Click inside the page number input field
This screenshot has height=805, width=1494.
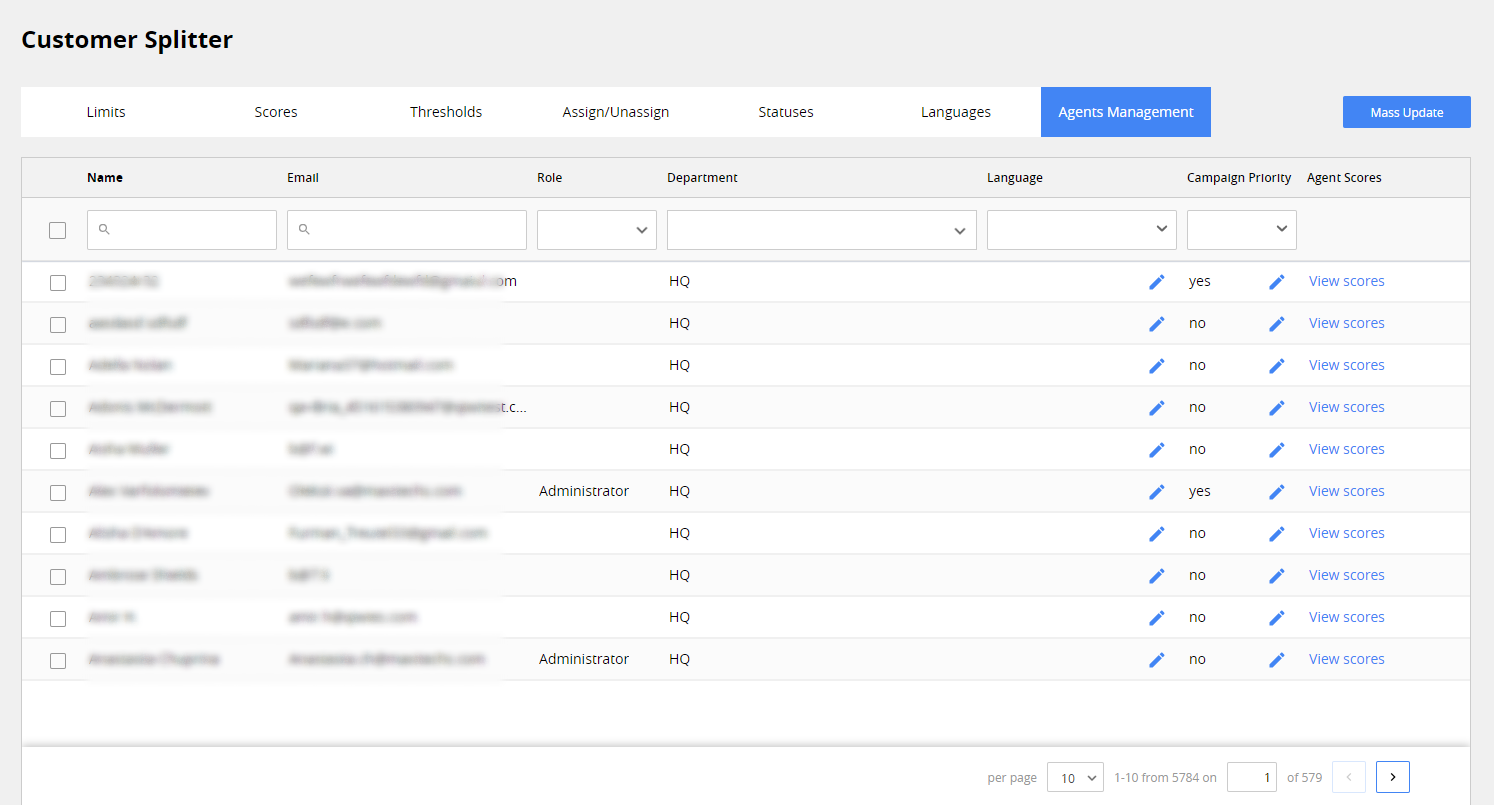[x=1251, y=776]
